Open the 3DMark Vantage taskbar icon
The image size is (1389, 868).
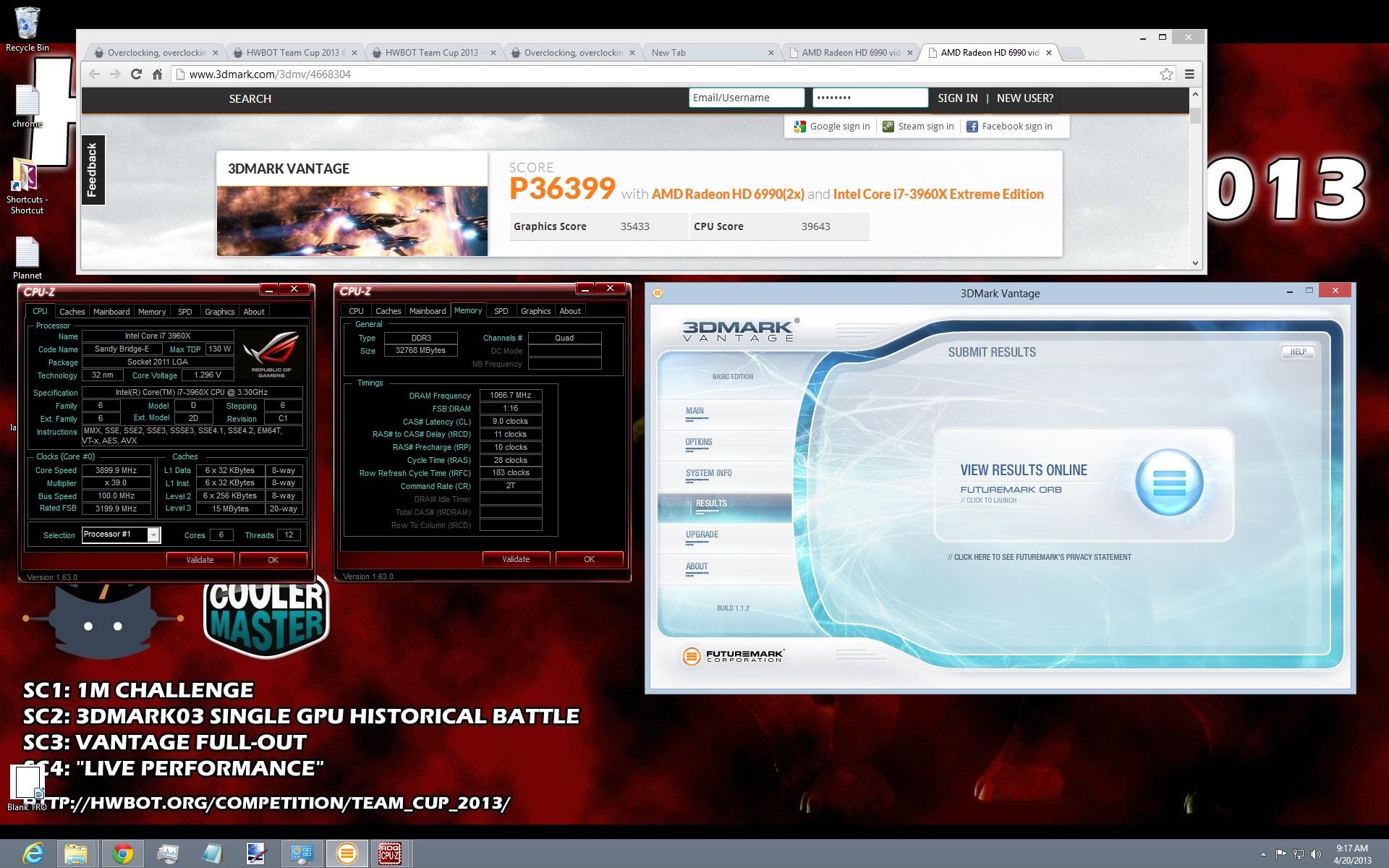347,854
